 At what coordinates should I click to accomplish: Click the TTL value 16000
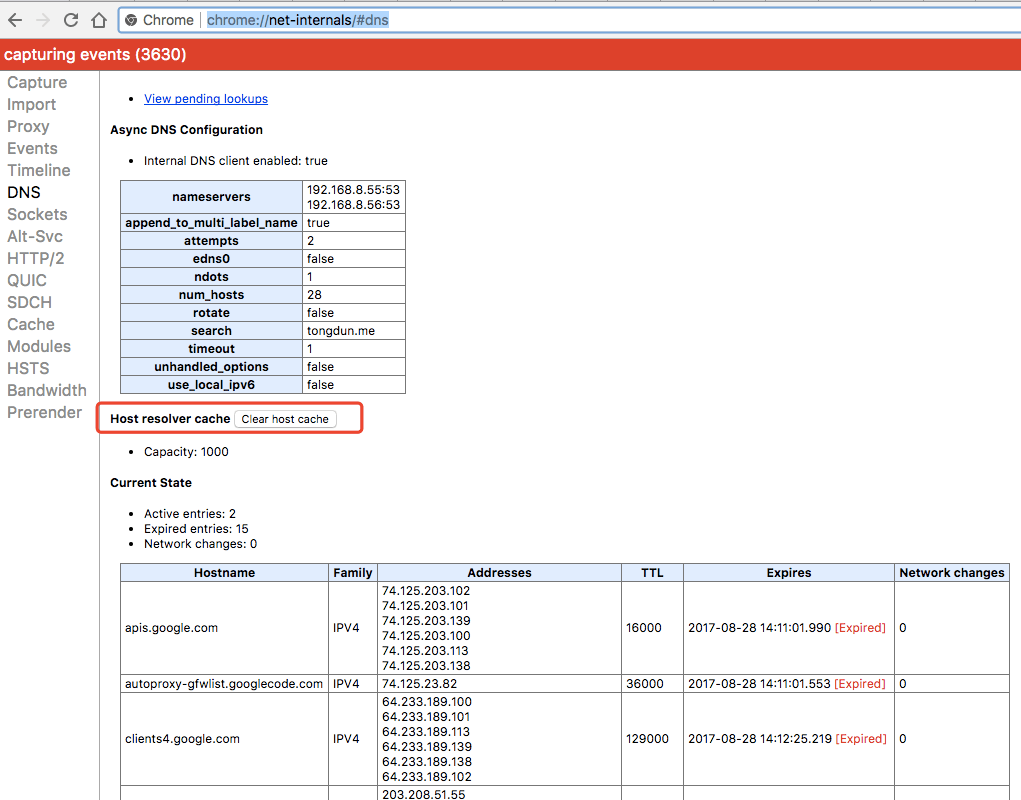pyautogui.click(x=644, y=628)
